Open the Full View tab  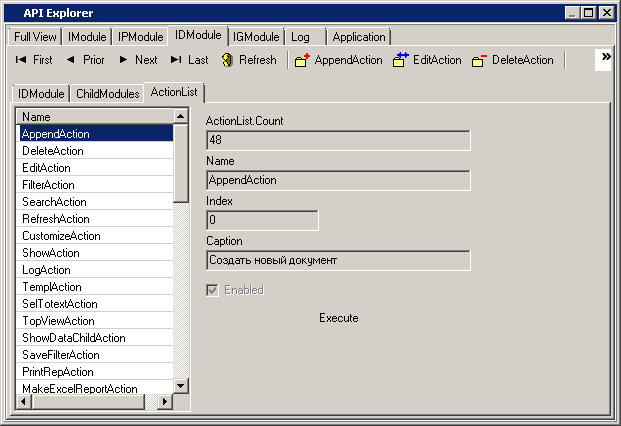[35, 37]
